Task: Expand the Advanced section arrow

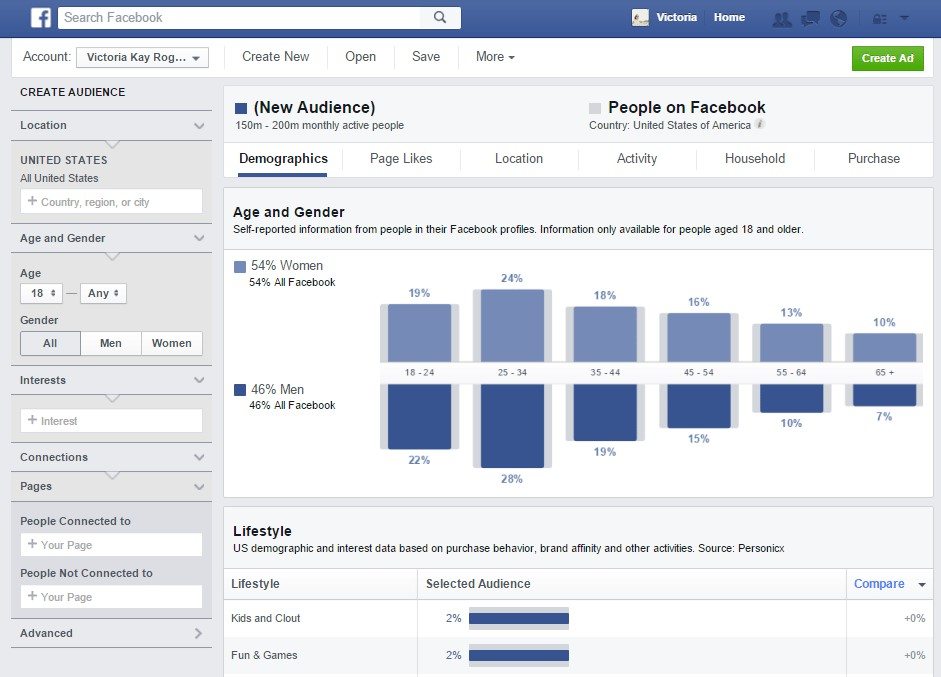Action: coord(199,633)
